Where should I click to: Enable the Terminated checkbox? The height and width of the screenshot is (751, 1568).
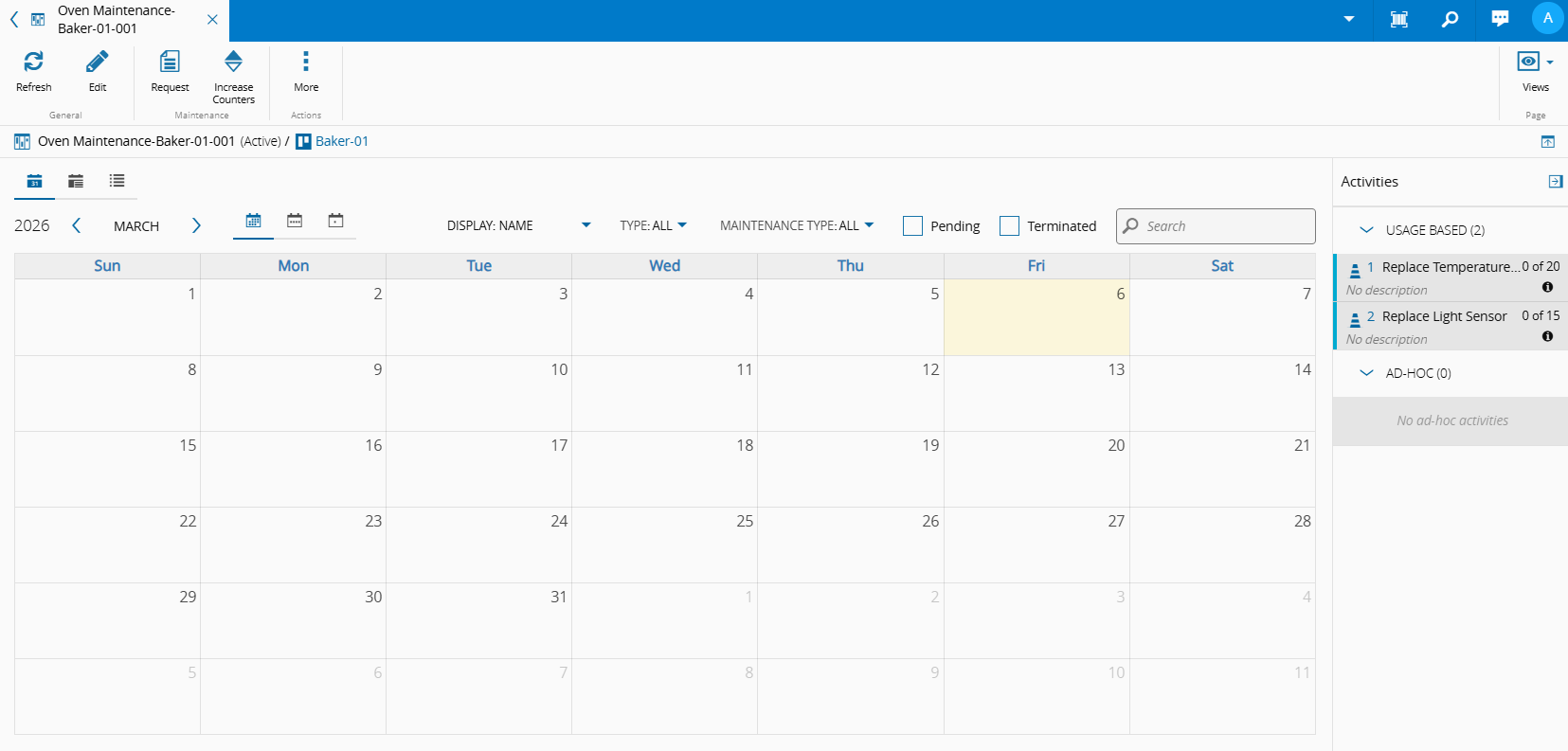click(x=1009, y=226)
